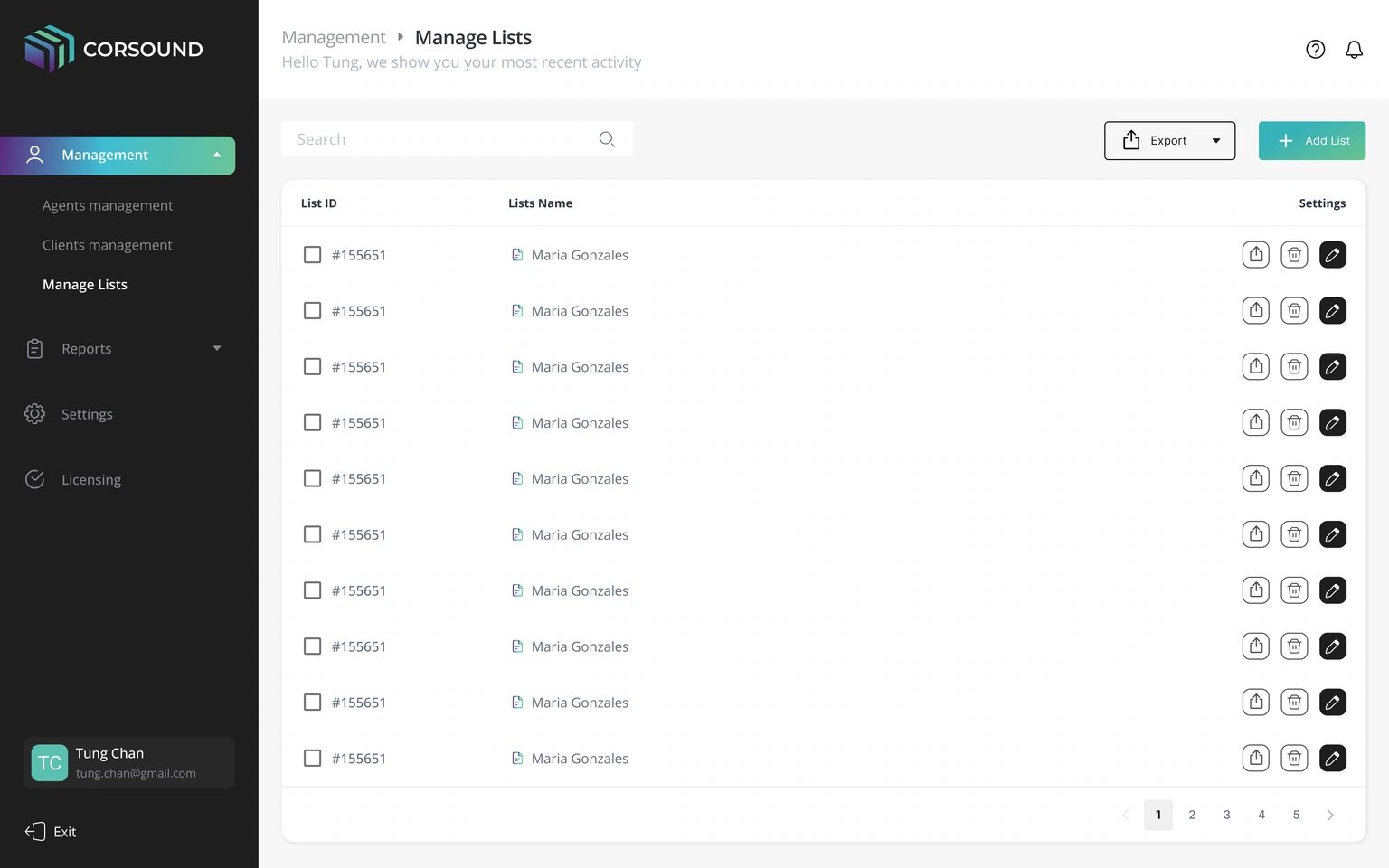This screenshot has height=868, width=1389.
Task: Click the TC avatar of Tung Chan
Action: [x=50, y=763]
